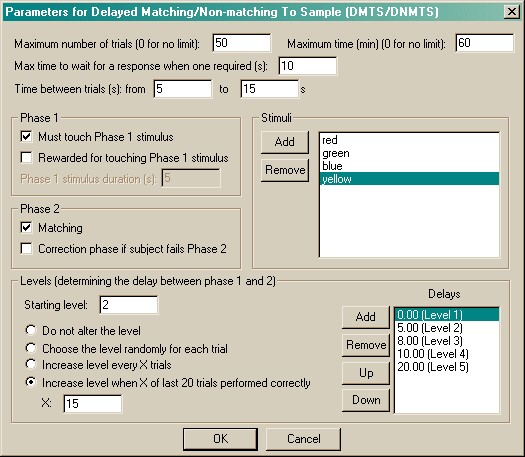525x457 pixels.
Task: Enable Correction phase if subject fails
Action: [x=26, y=249]
